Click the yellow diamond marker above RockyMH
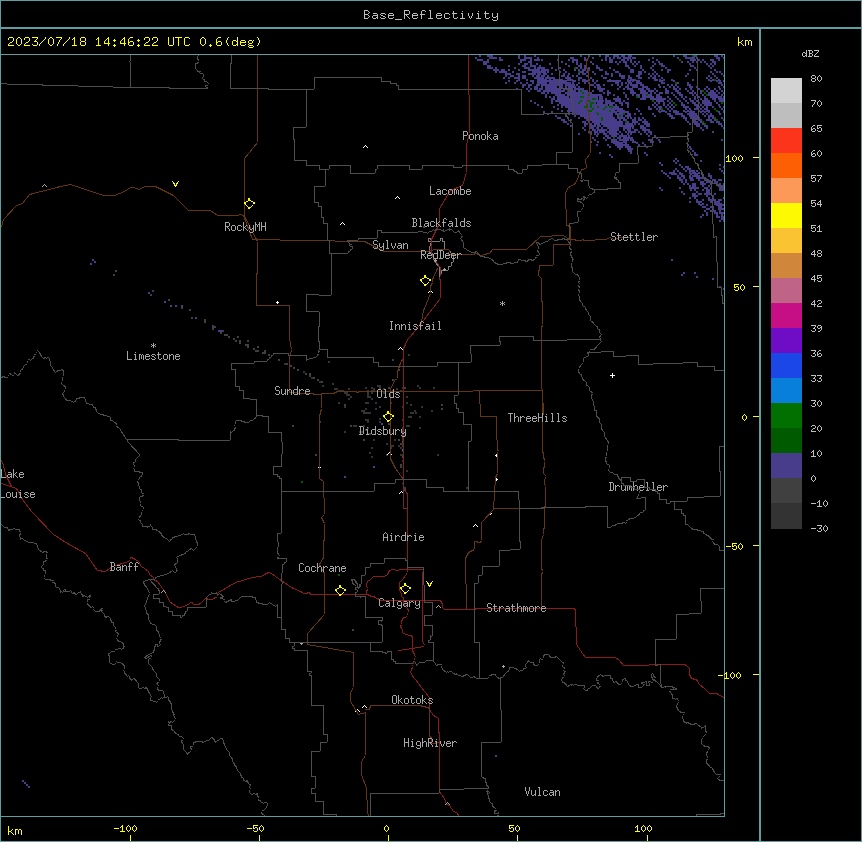Image resolution: width=862 pixels, height=842 pixels. pyautogui.click(x=250, y=204)
